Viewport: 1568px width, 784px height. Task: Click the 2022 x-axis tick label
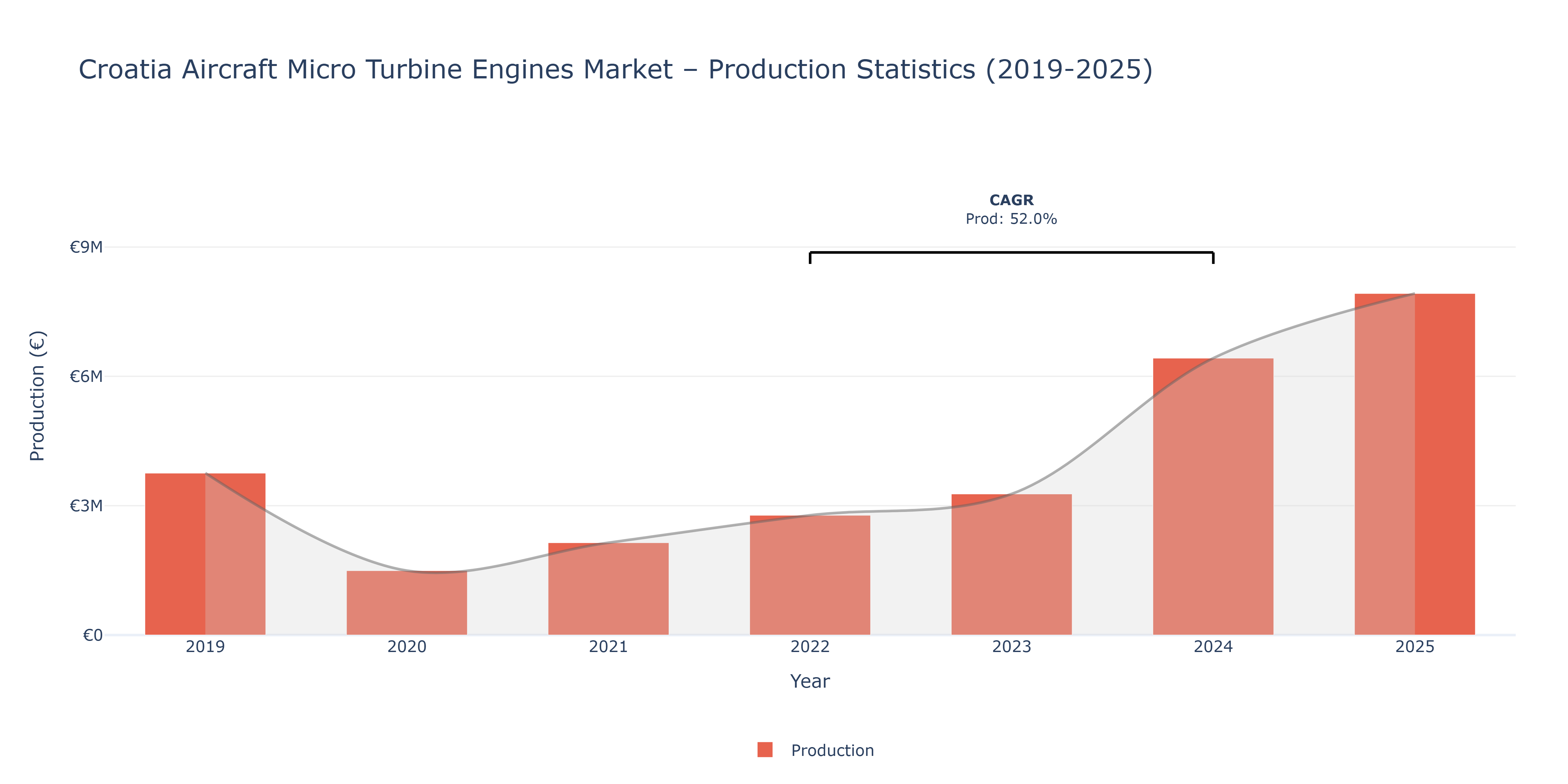(x=809, y=647)
